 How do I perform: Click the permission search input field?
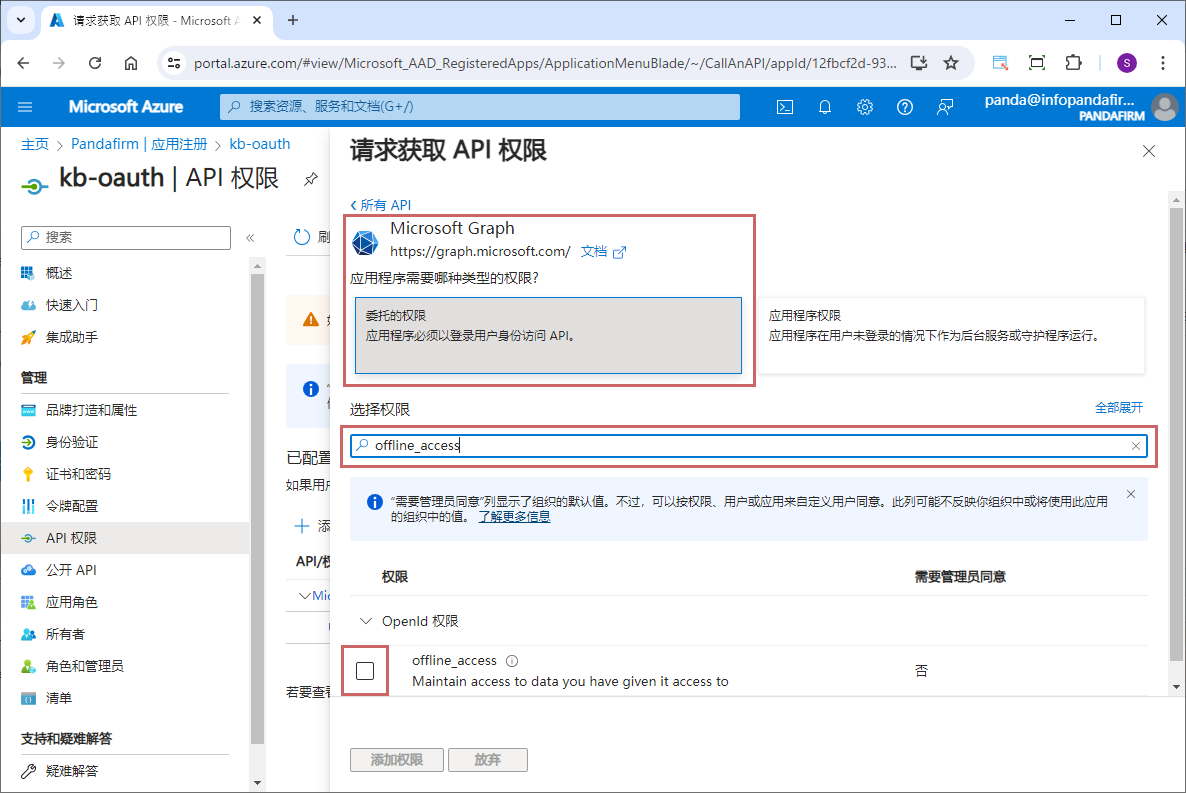pos(740,446)
